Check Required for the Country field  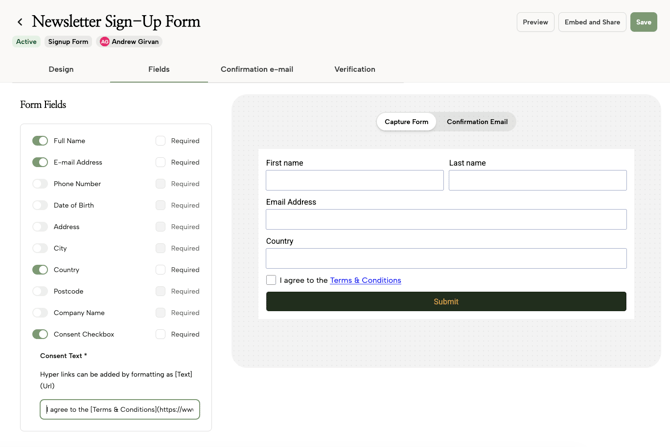160,270
